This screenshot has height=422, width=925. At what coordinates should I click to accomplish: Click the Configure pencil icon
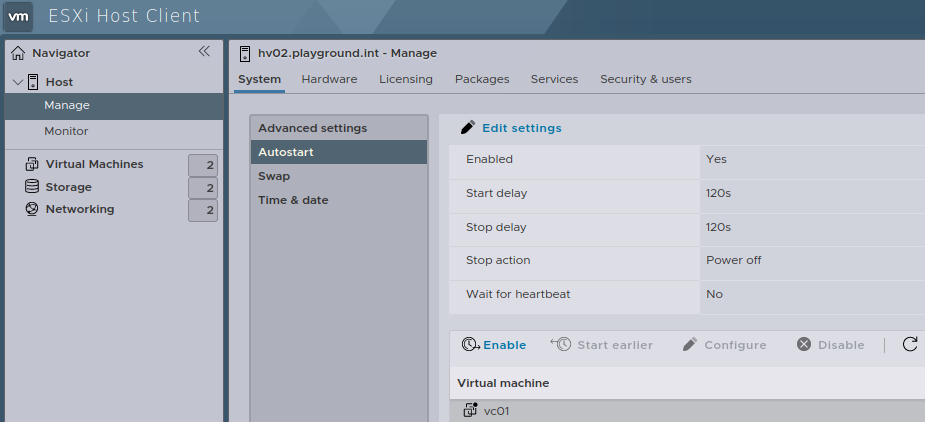point(690,345)
